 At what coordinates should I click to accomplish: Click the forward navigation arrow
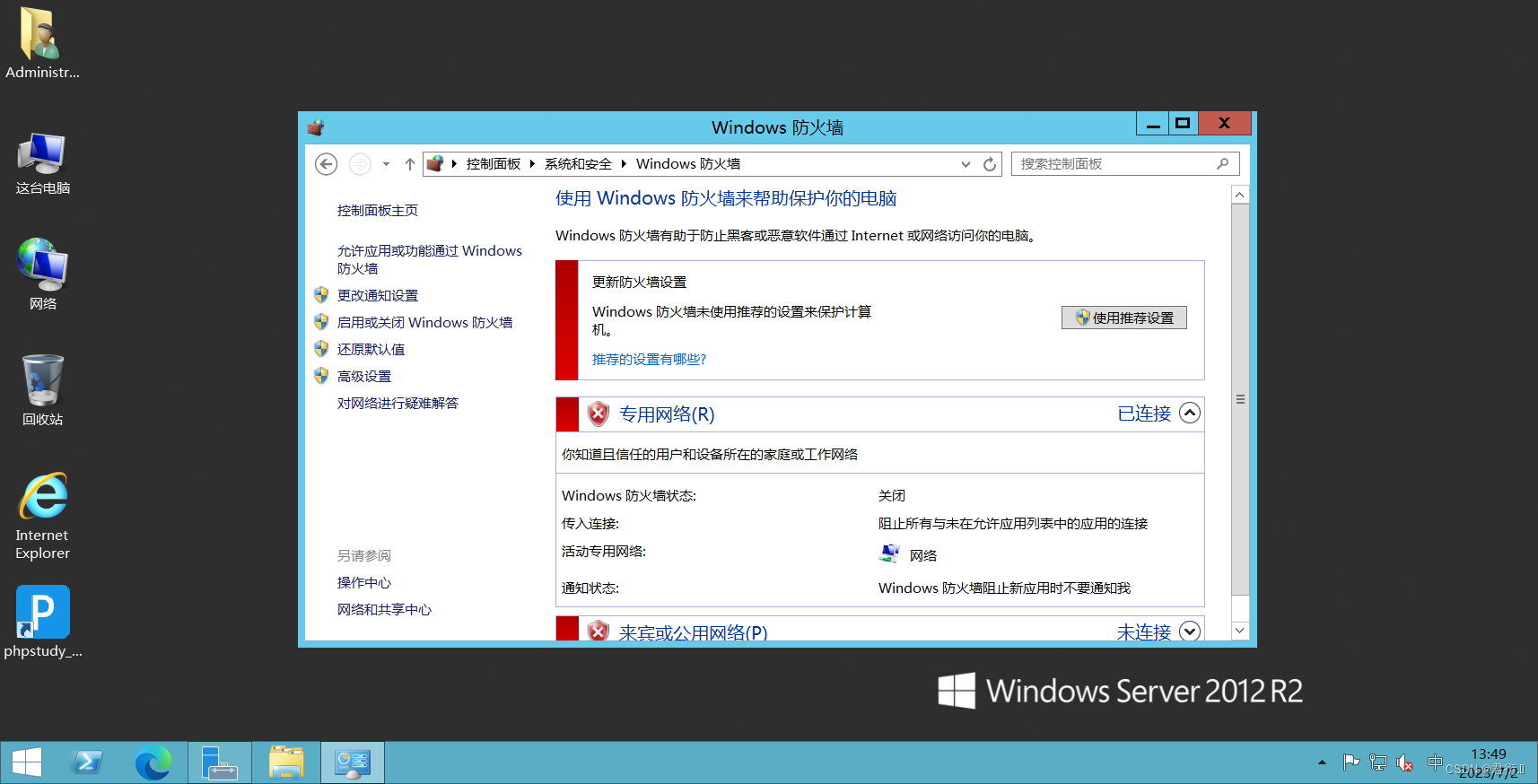coord(360,164)
